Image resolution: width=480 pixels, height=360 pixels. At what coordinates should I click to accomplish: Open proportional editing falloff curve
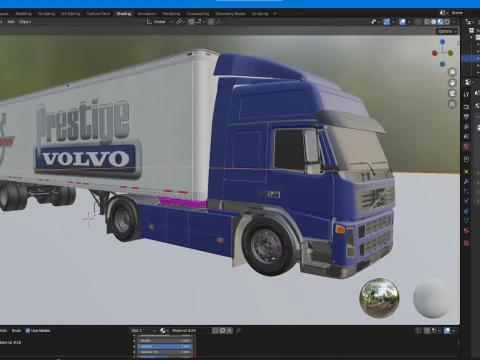click(219, 22)
